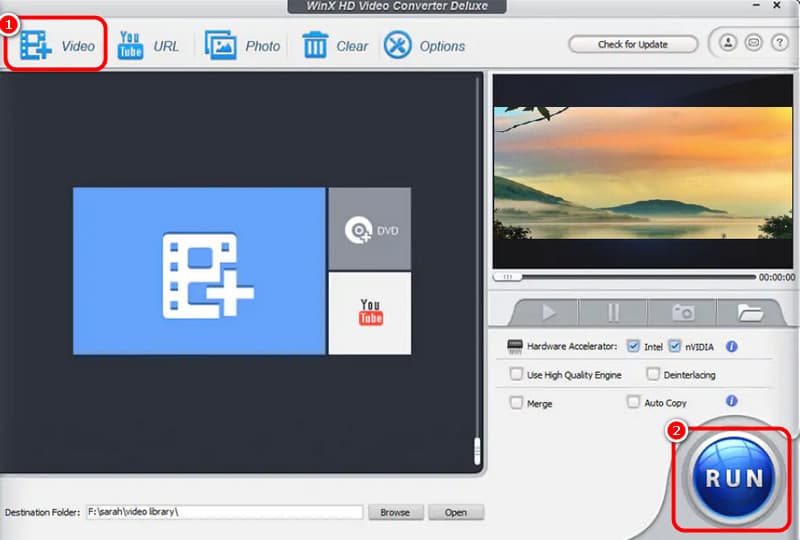Image resolution: width=800 pixels, height=540 pixels.
Task: Click the Destination Folder path field
Action: [224, 512]
